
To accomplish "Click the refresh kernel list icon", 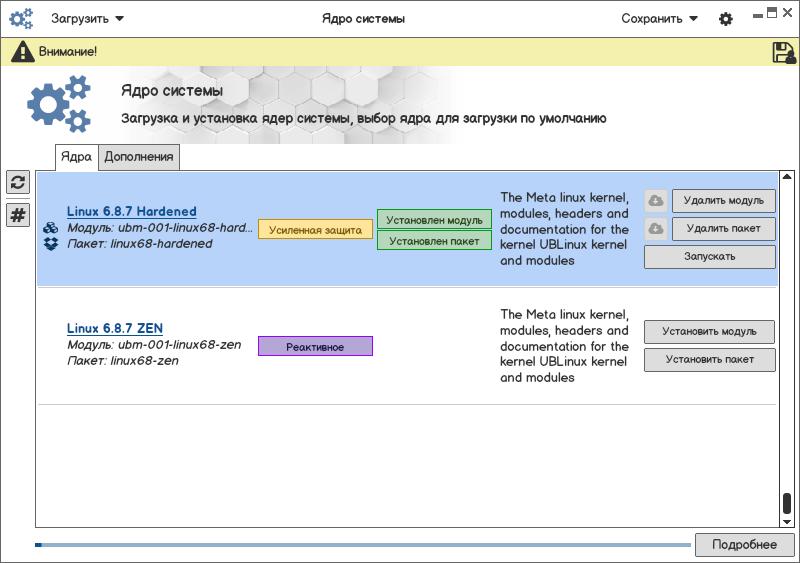I will click(x=18, y=181).
